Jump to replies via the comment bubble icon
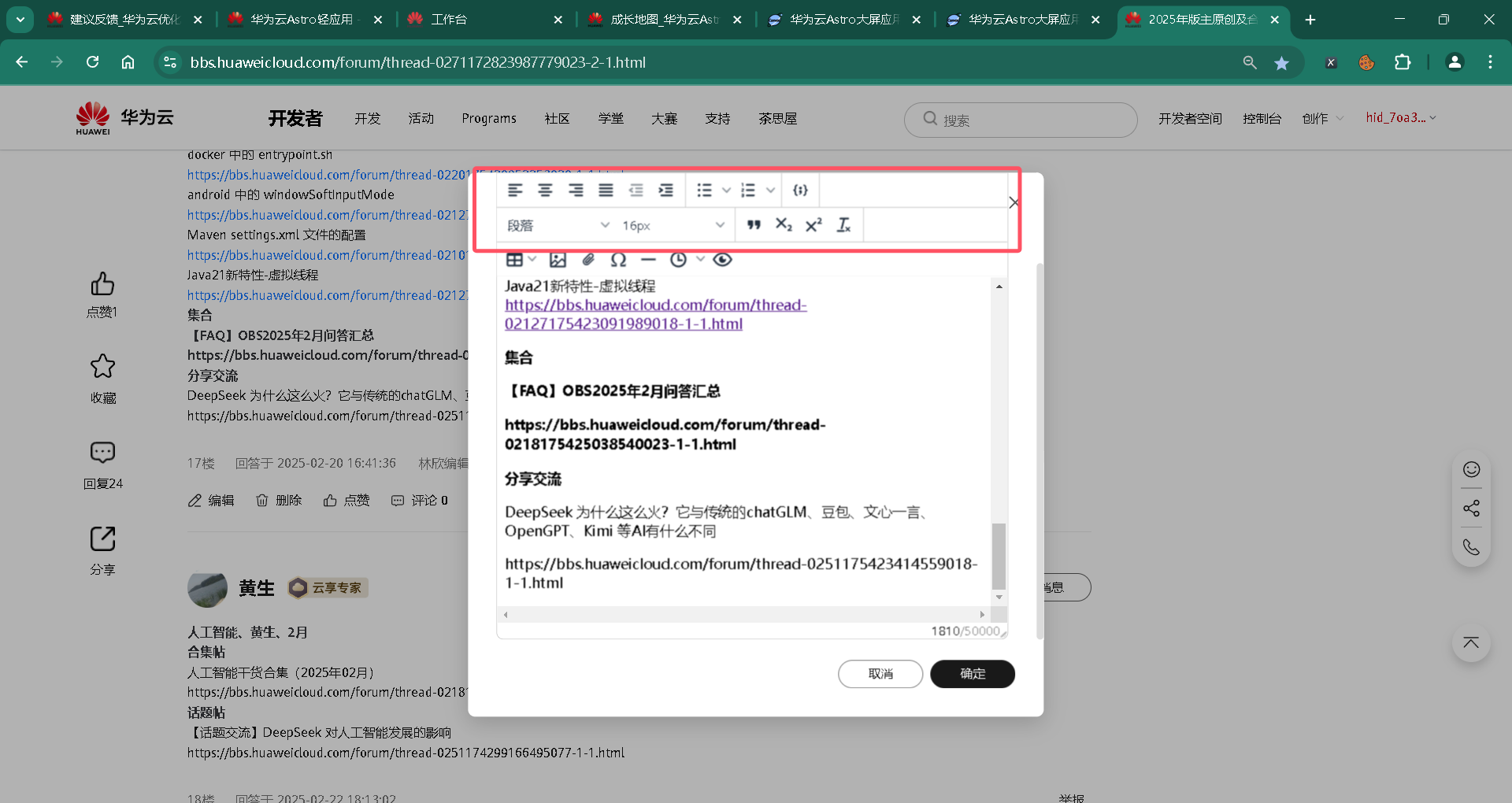The height and width of the screenshot is (803, 1512). 102,452
